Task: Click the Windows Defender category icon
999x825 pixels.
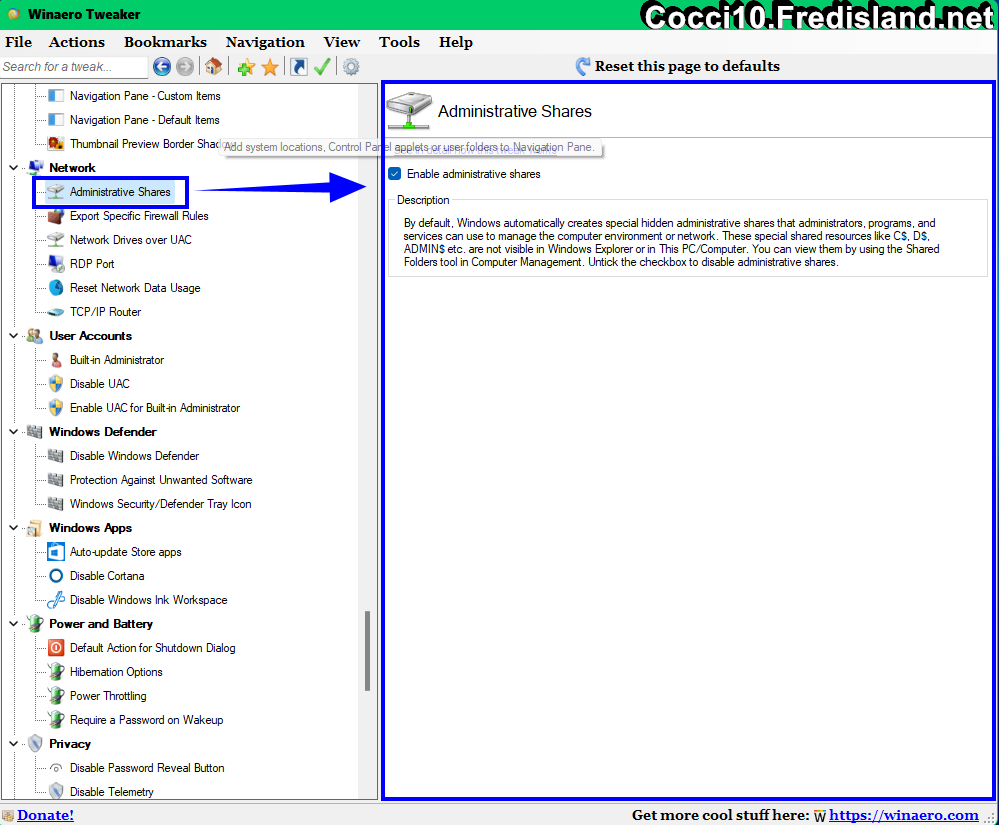Action: 35,432
